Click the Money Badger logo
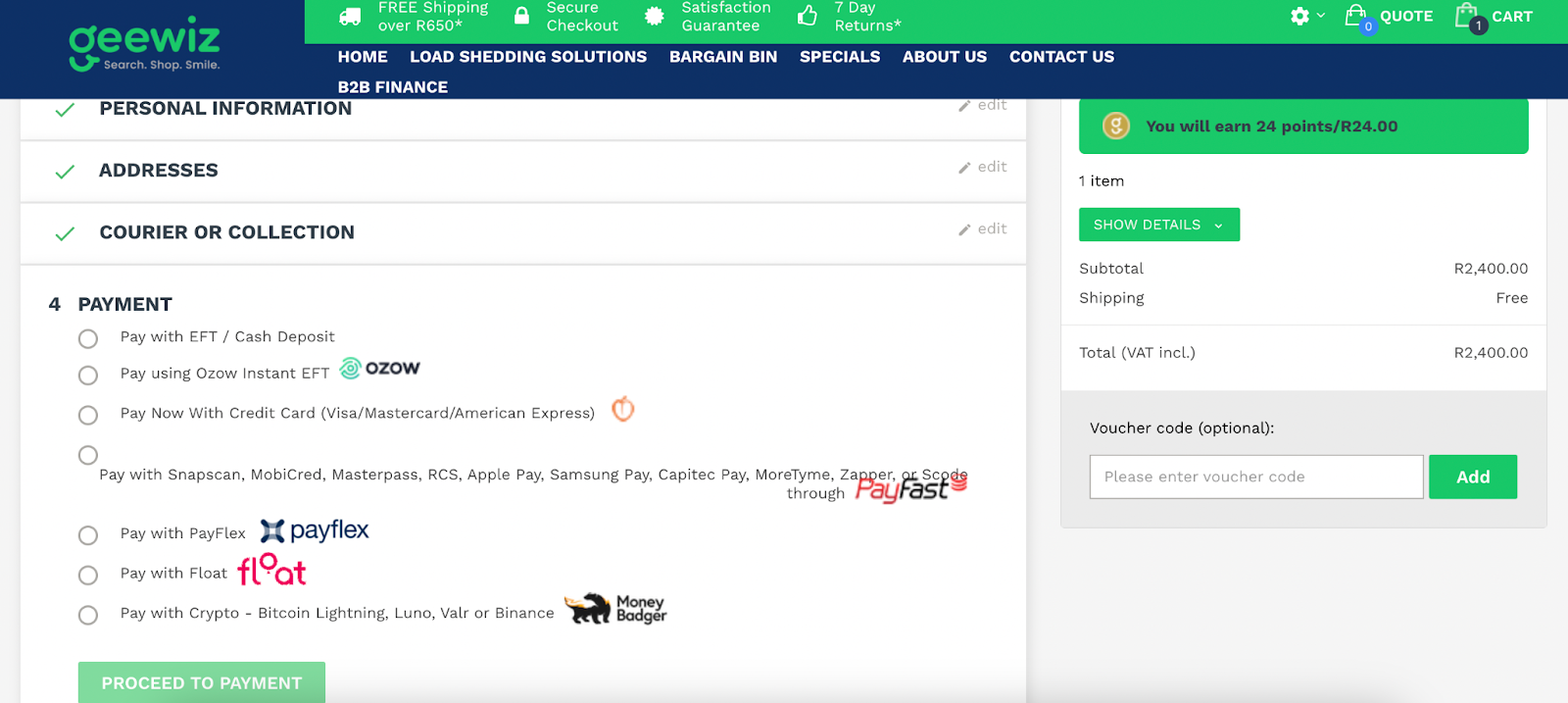This screenshot has height=703, width=1568. pos(615,609)
